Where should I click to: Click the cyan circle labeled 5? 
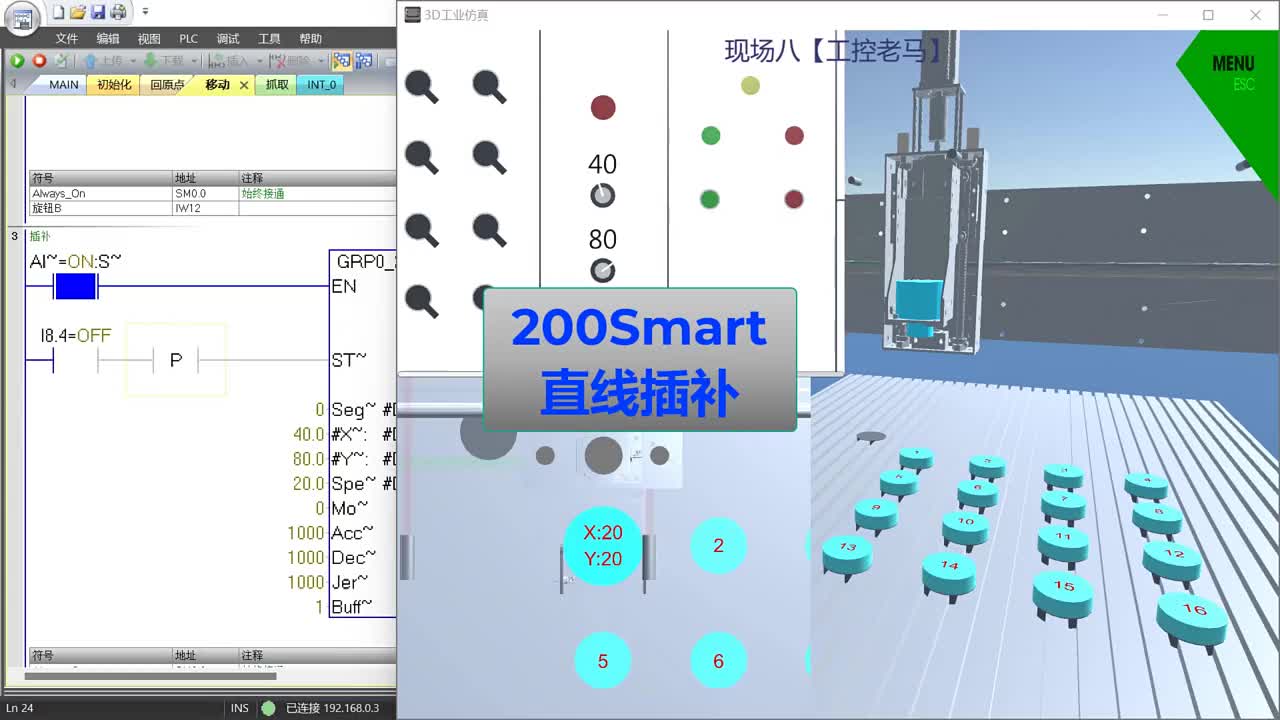[x=602, y=661]
